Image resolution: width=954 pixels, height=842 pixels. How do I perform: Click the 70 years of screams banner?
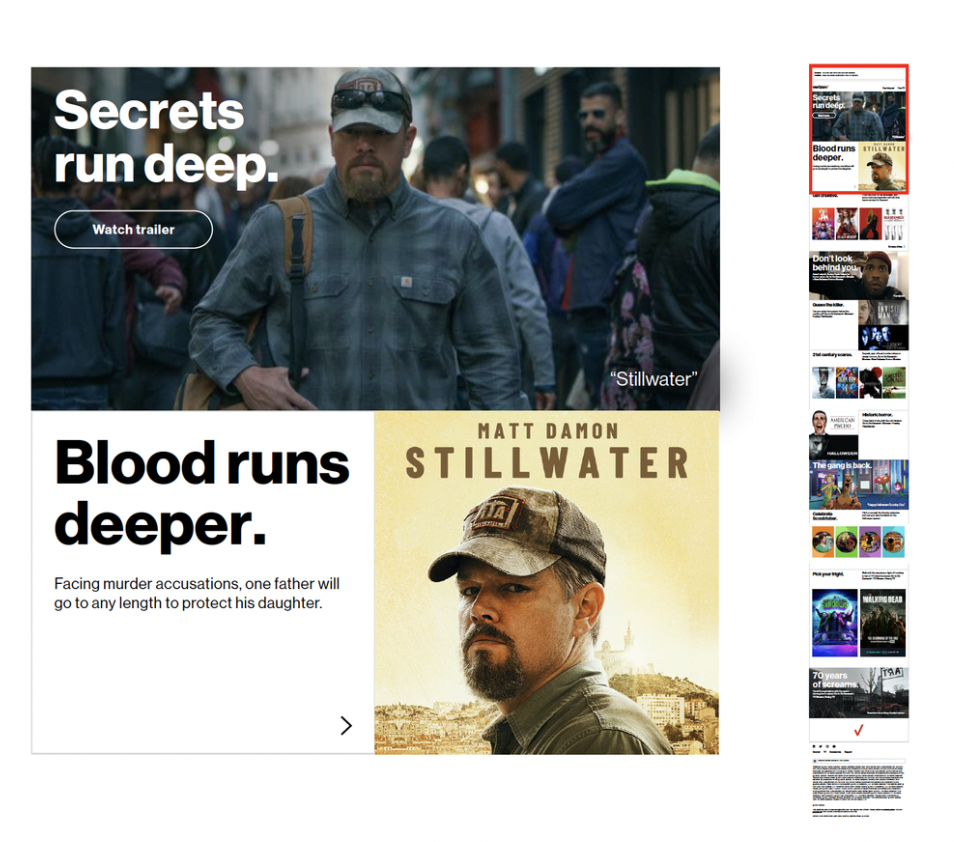(858, 693)
